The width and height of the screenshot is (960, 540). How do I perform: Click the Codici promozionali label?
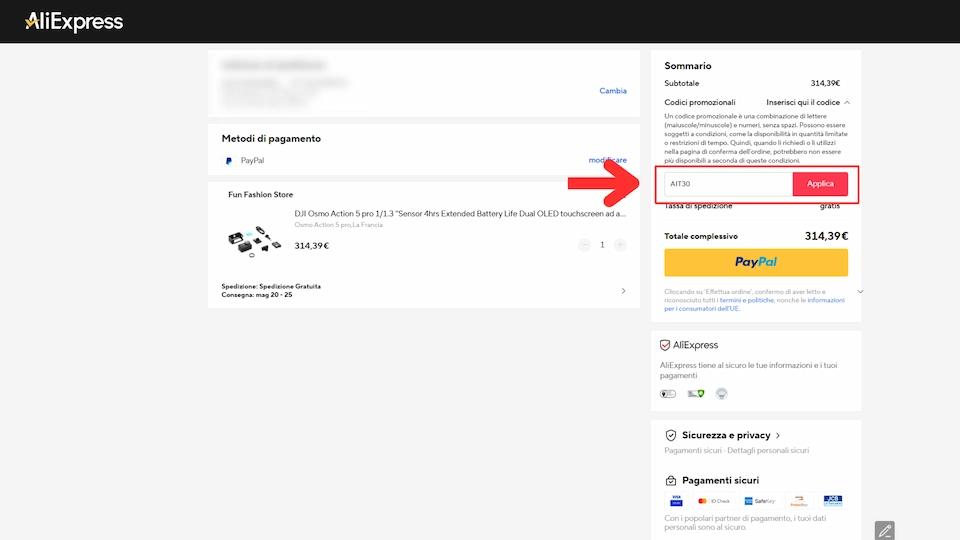pos(700,102)
